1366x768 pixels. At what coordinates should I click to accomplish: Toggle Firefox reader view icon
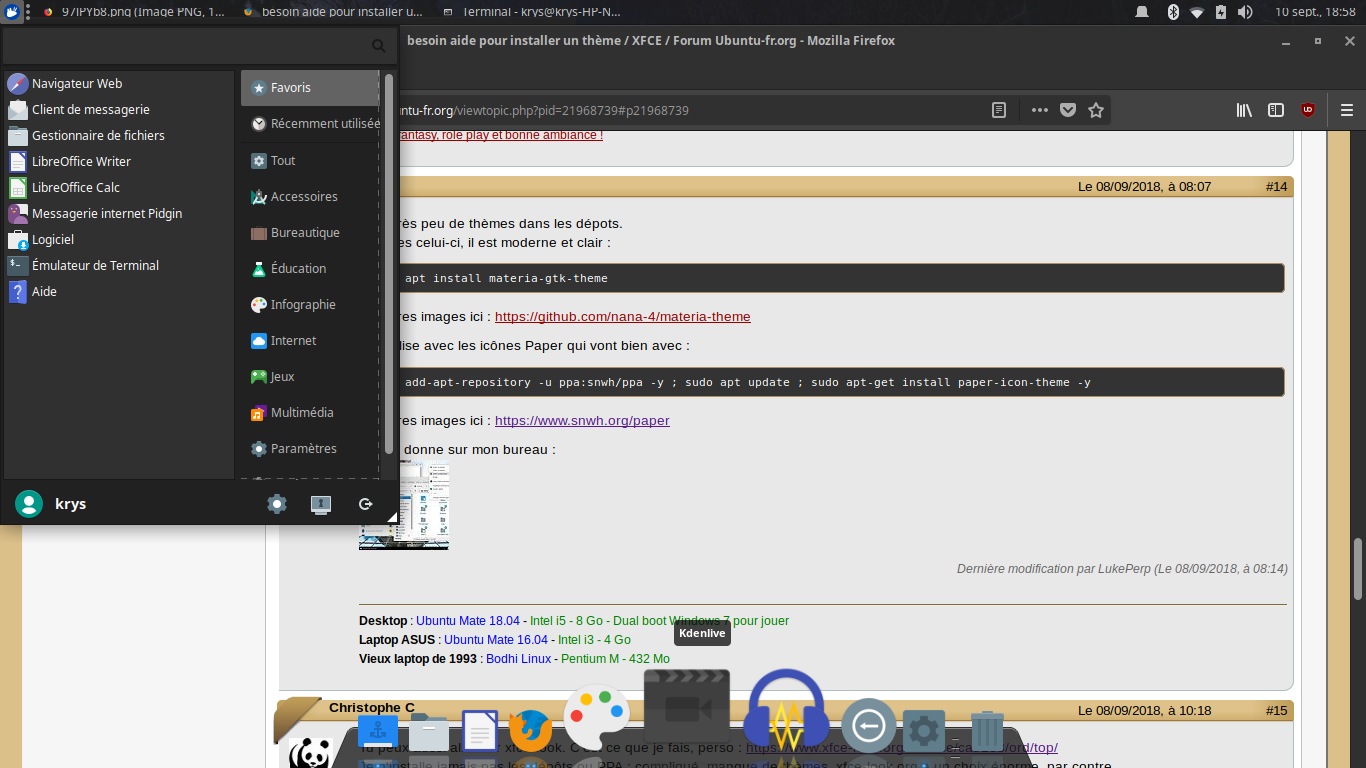tap(999, 110)
